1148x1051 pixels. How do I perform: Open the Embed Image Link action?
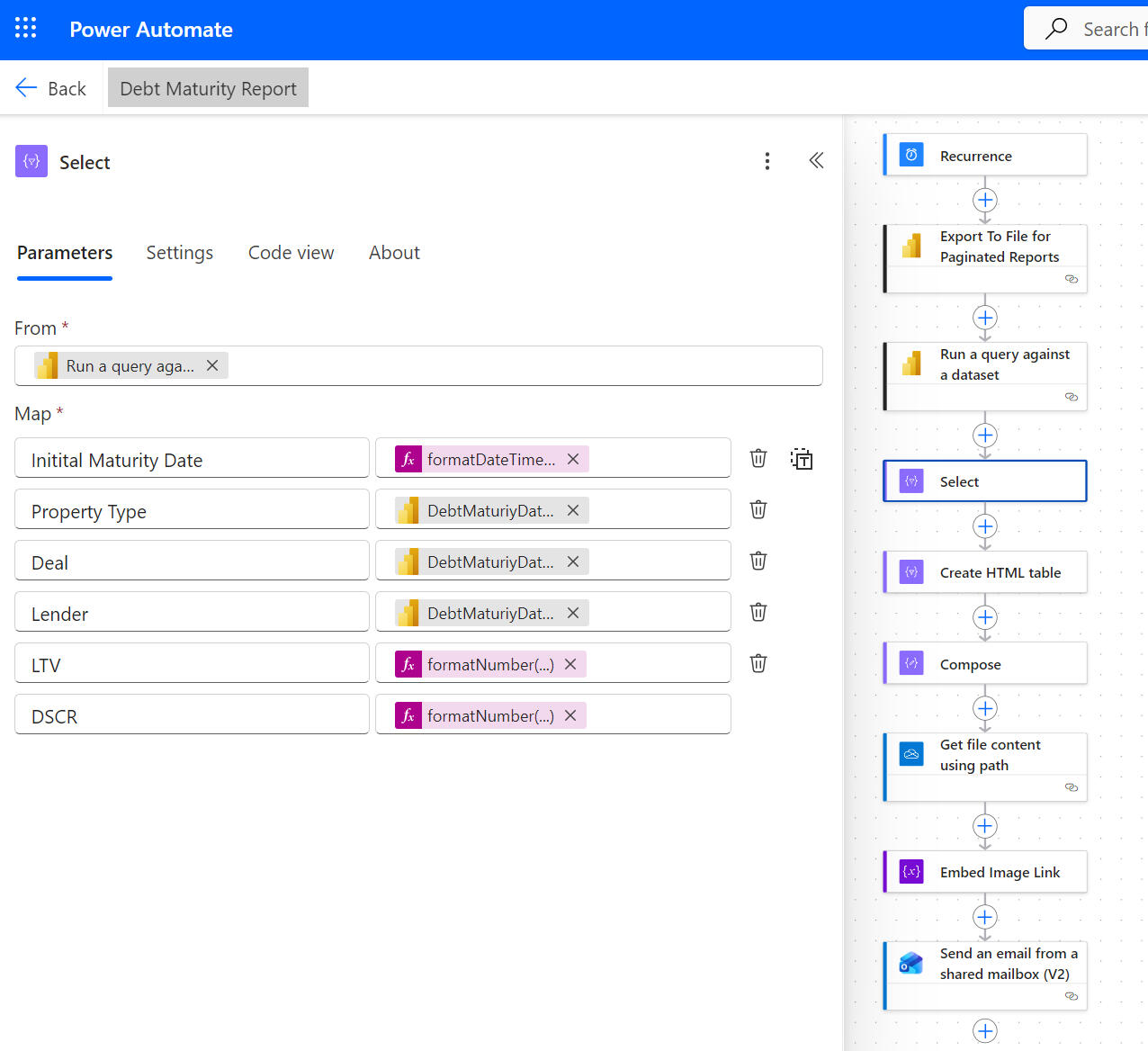click(x=985, y=872)
